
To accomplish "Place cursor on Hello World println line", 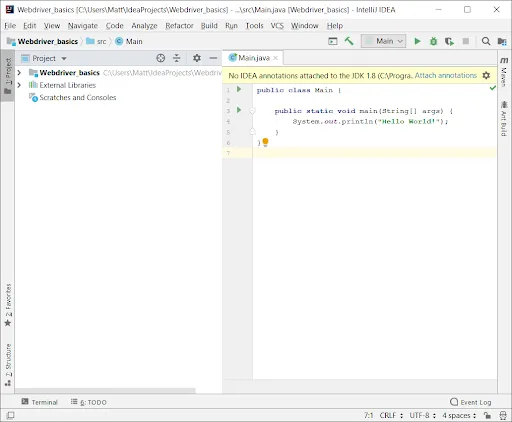I will (370, 121).
